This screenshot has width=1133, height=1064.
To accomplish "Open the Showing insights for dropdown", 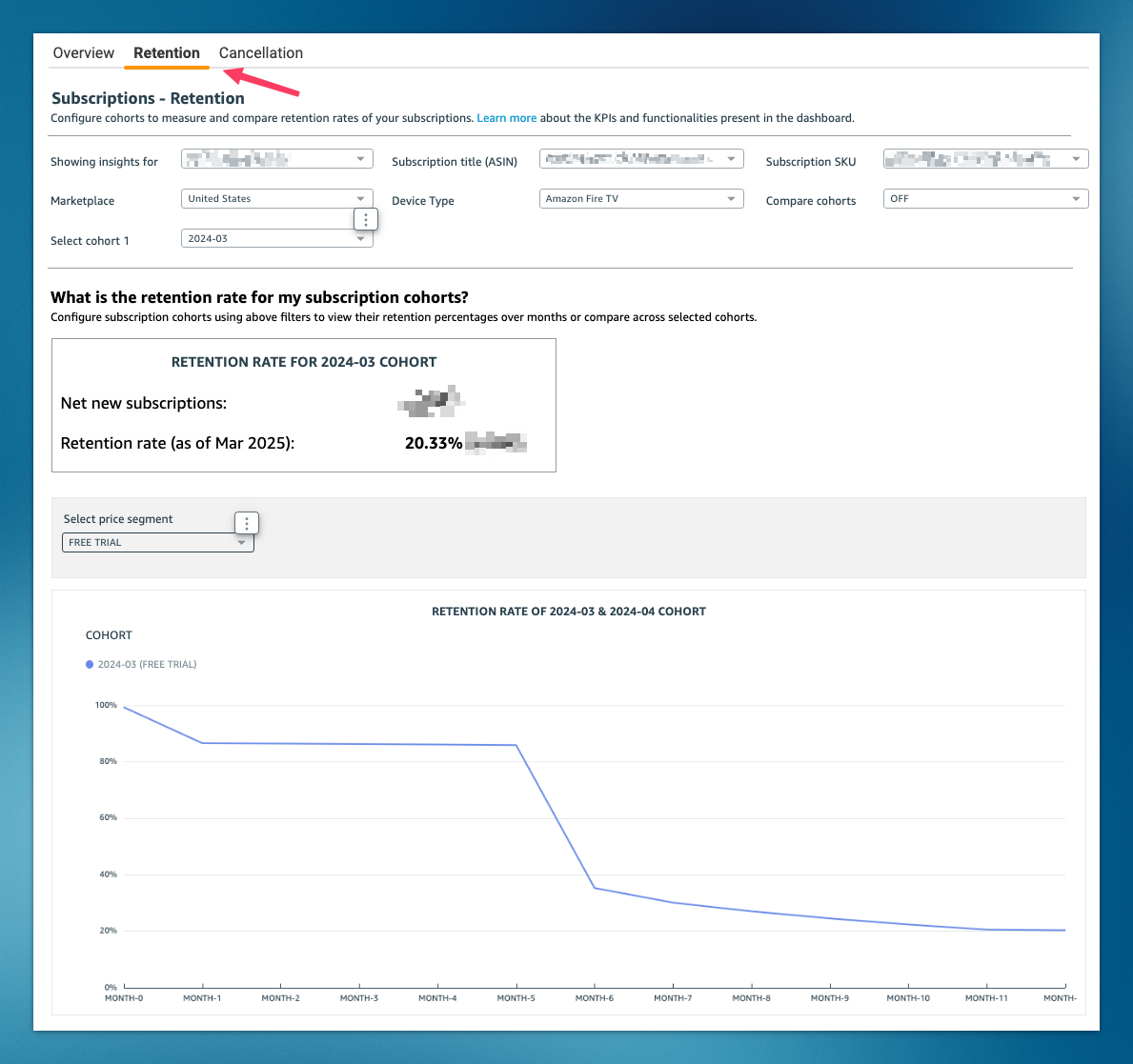I will point(276,158).
